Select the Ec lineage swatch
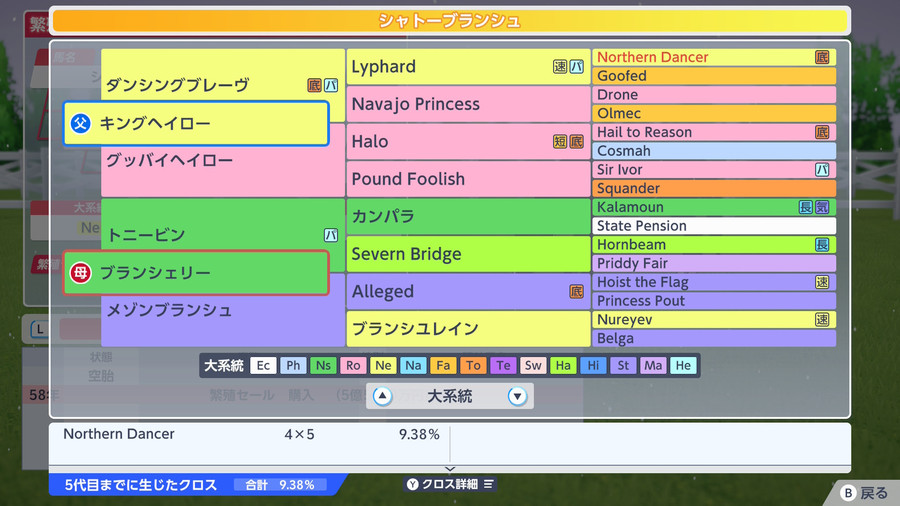 pos(263,365)
